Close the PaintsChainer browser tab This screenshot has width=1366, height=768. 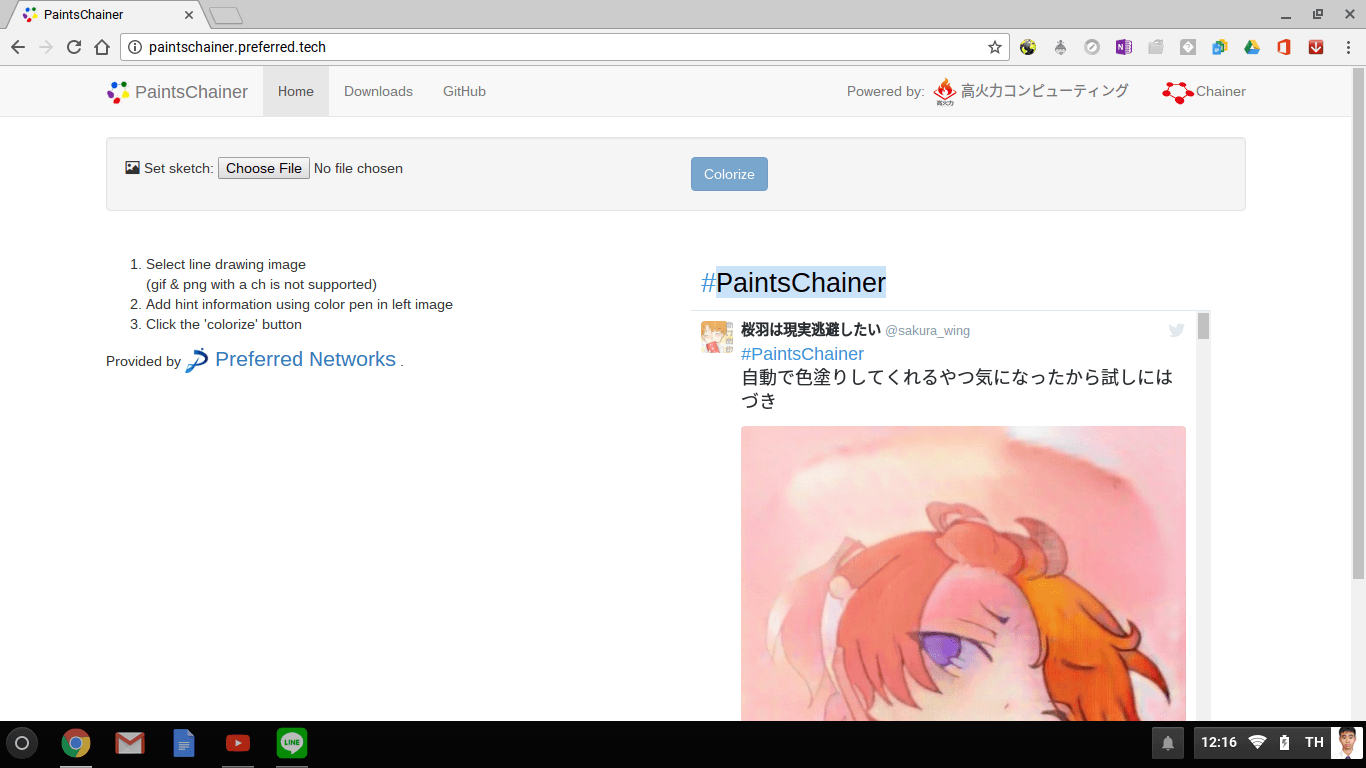(189, 15)
